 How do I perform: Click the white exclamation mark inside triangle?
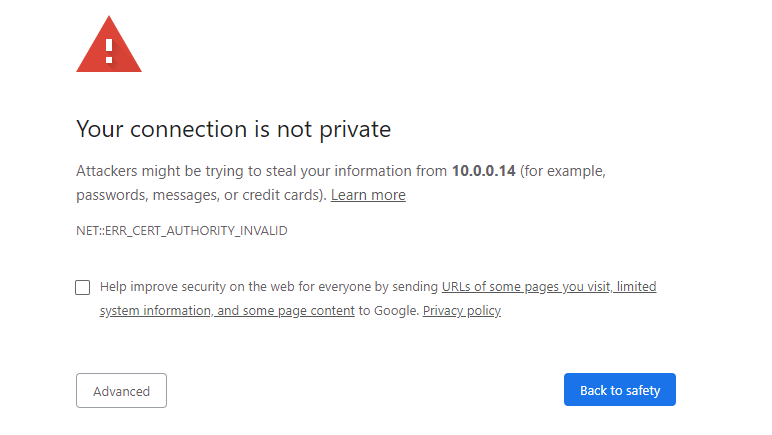[109, 51]
